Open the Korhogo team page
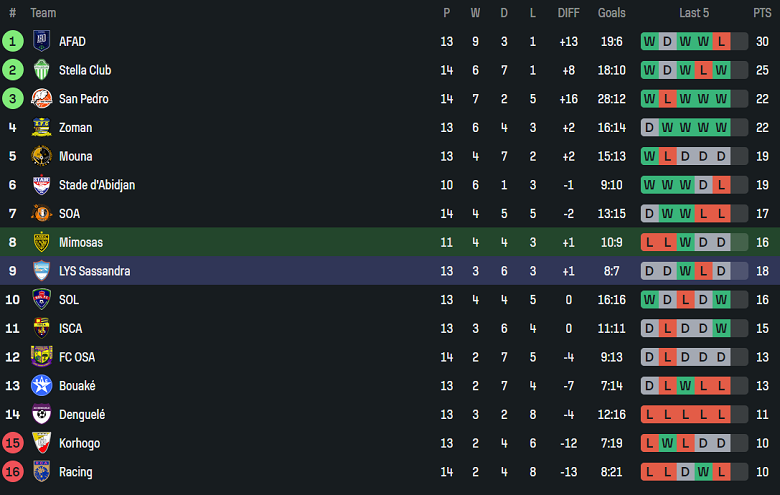Screen dimensions: 780x495 point(81,443)
